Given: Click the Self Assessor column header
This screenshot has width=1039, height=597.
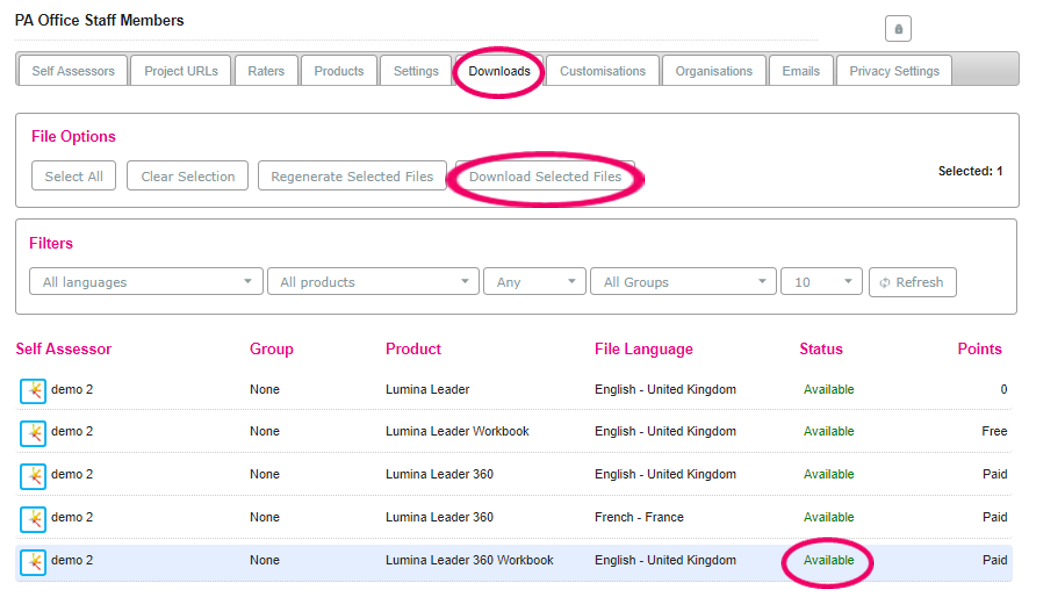Looking at the screenshot, I should (64, 349).
